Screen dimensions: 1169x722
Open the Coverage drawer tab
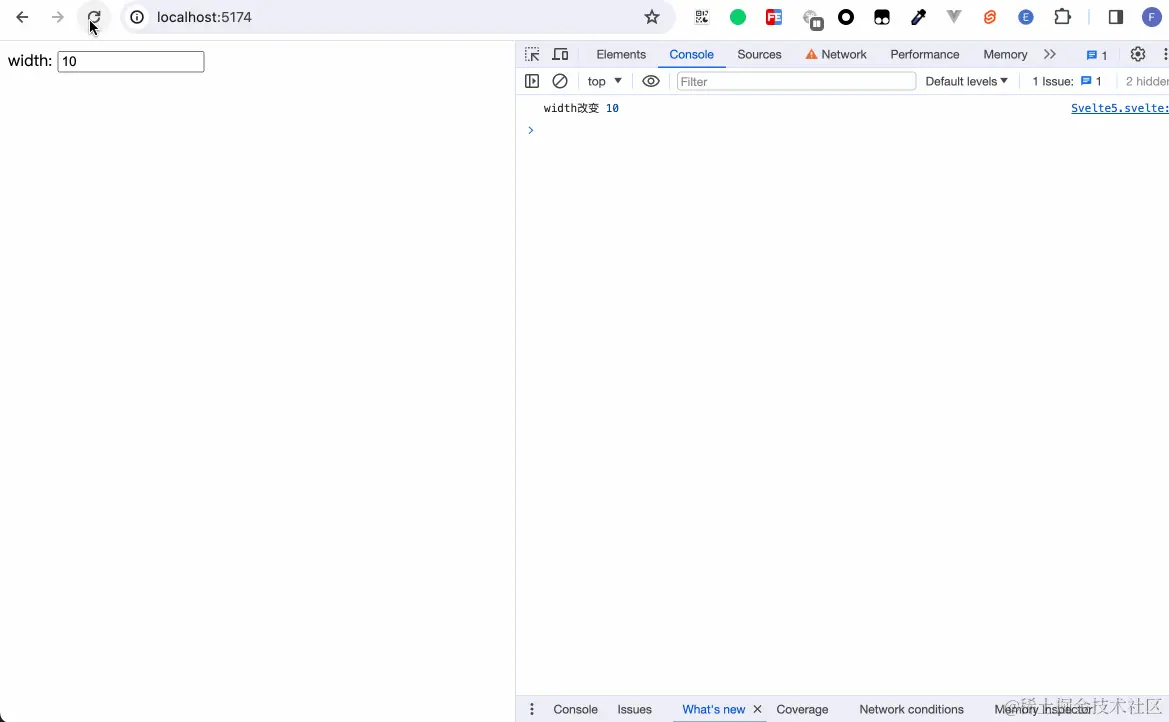[802, 709]
